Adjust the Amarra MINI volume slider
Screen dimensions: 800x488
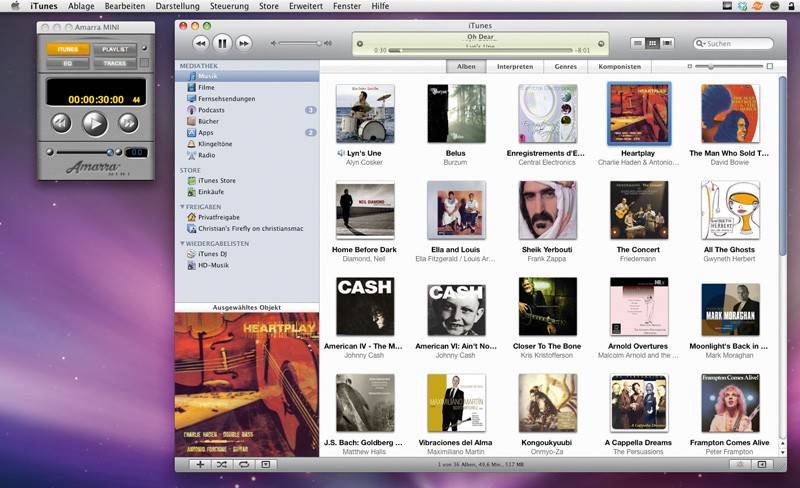84,152
